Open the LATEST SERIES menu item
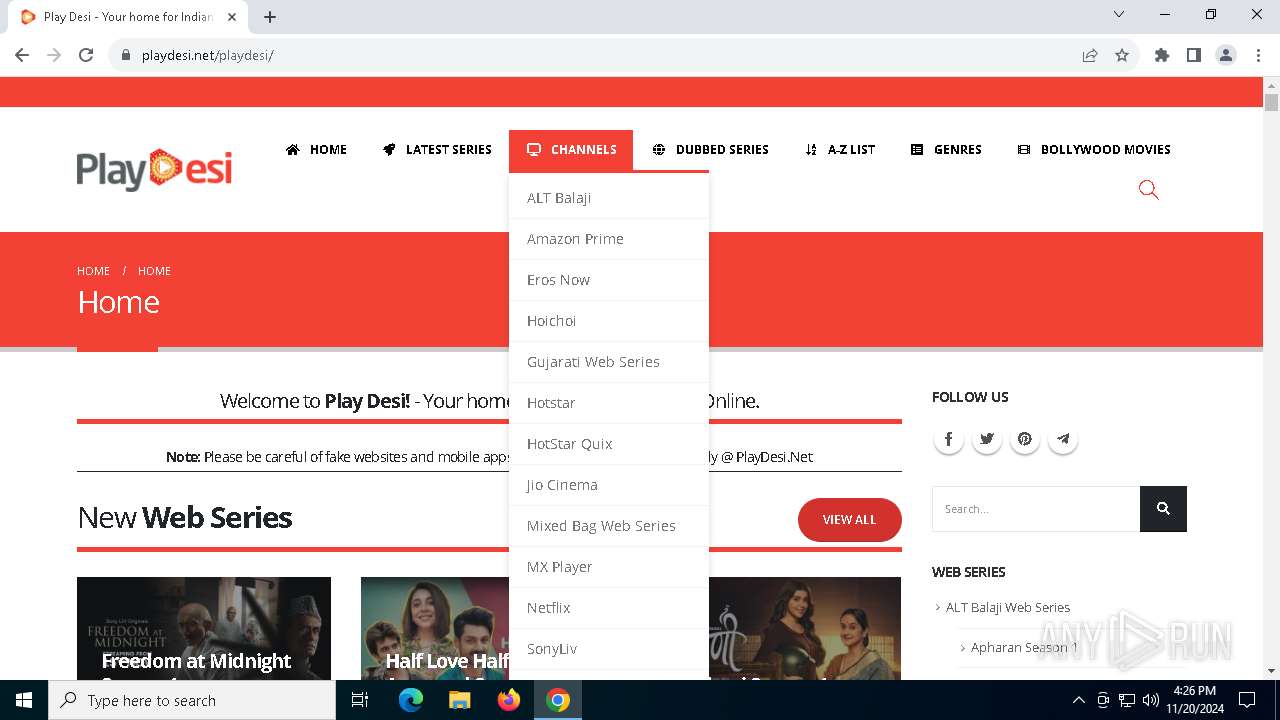 click(437, 150)
